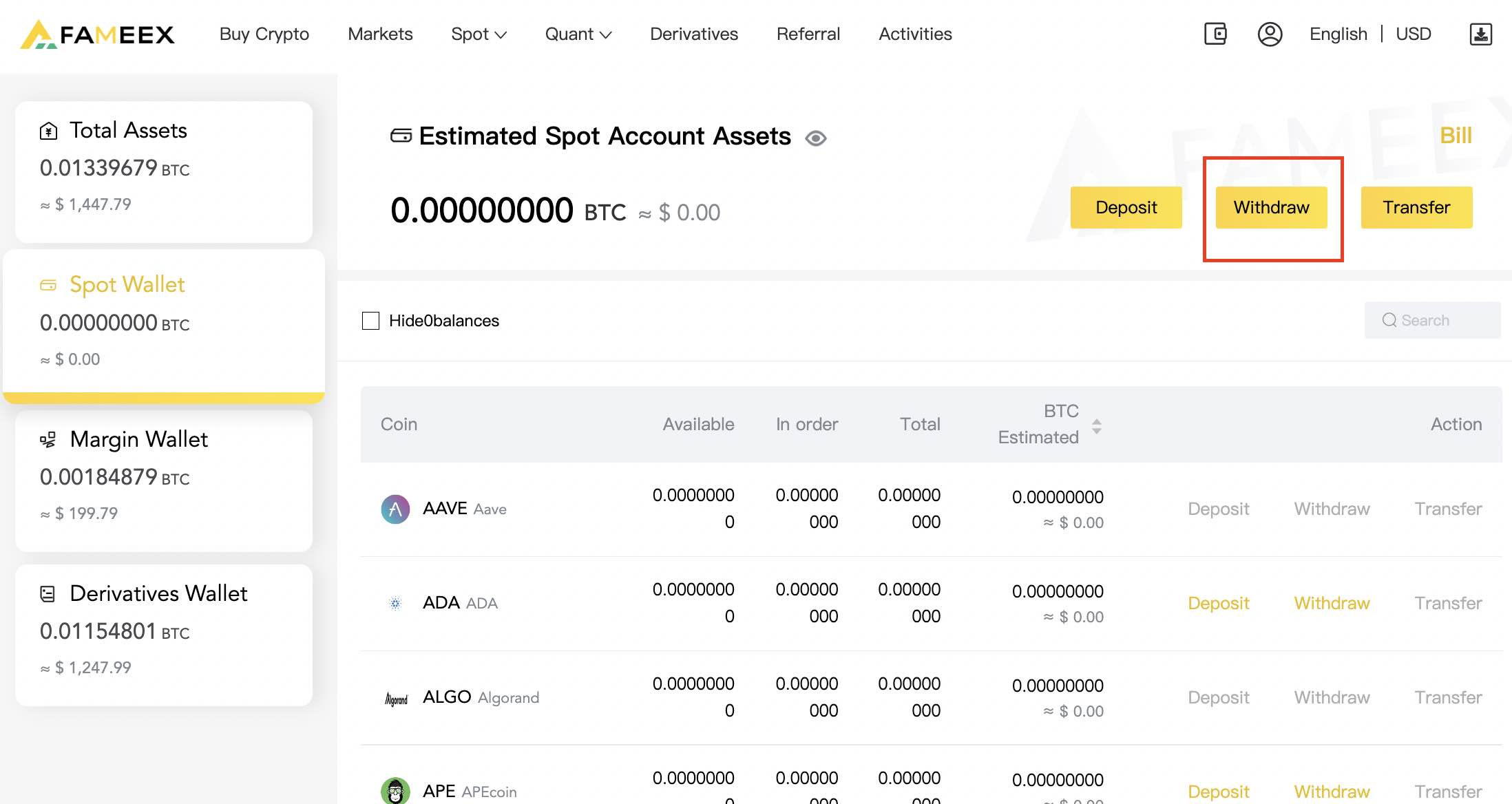Open the Bill link
Image resolution: width=1512 pixels, height=804 pixels.
1456,136
